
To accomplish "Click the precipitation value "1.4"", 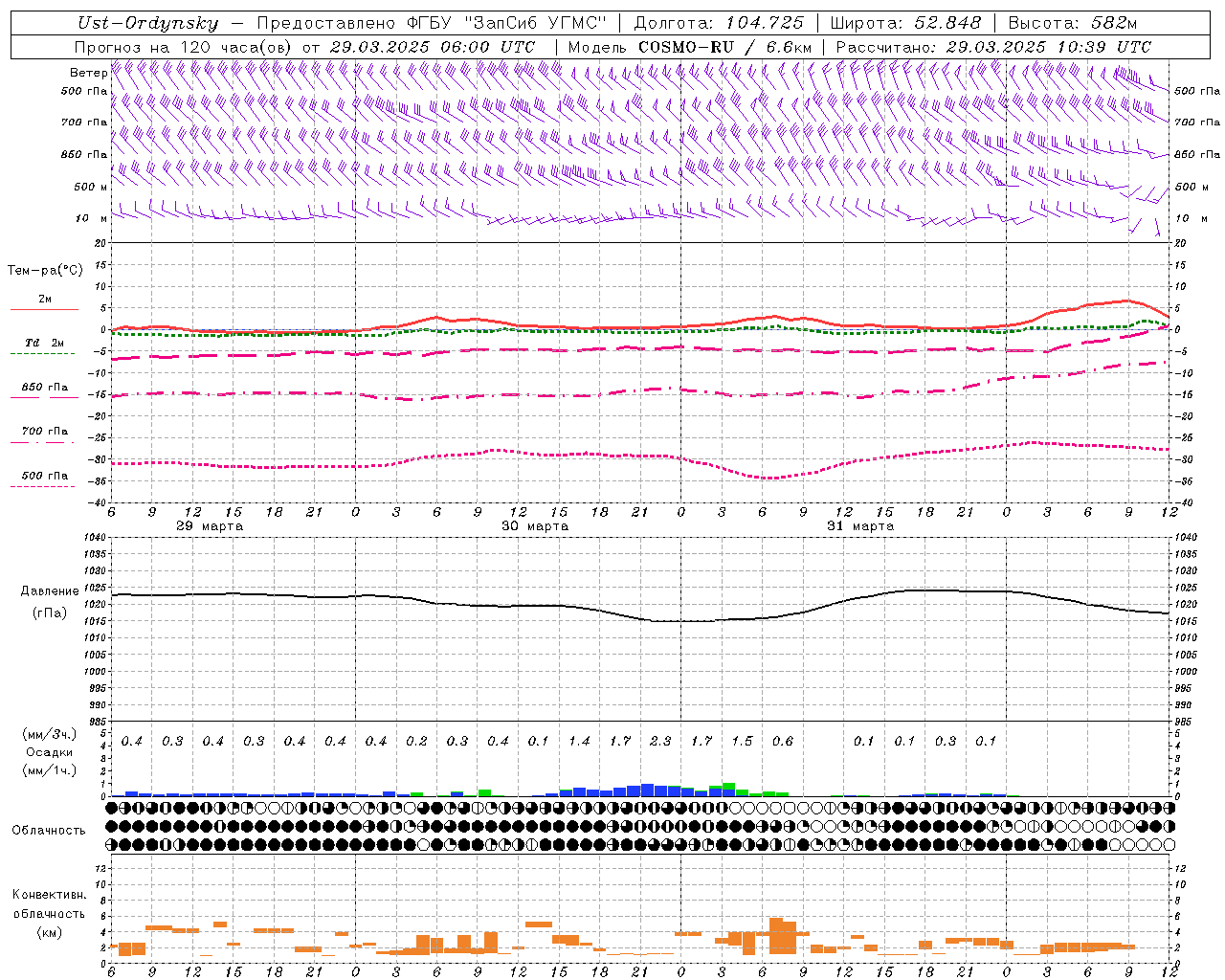I will 579,742.
